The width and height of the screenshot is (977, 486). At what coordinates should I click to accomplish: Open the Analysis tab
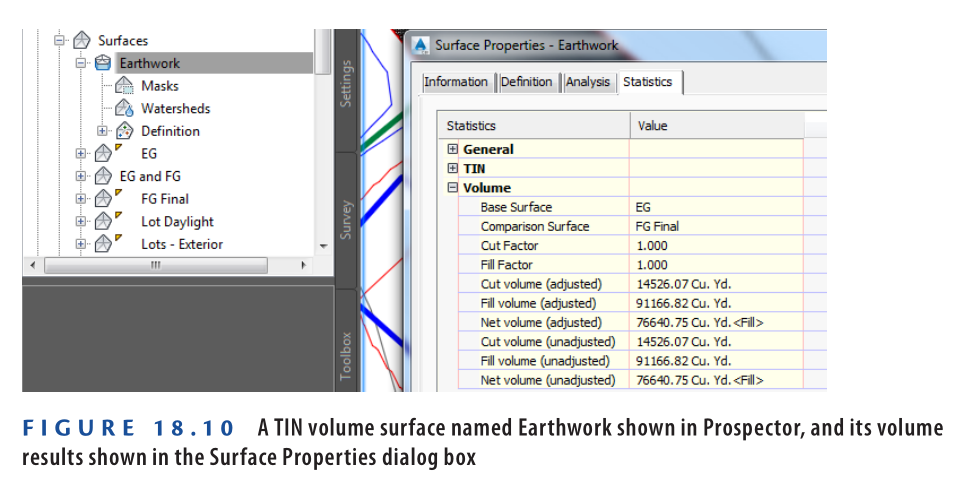587,82
